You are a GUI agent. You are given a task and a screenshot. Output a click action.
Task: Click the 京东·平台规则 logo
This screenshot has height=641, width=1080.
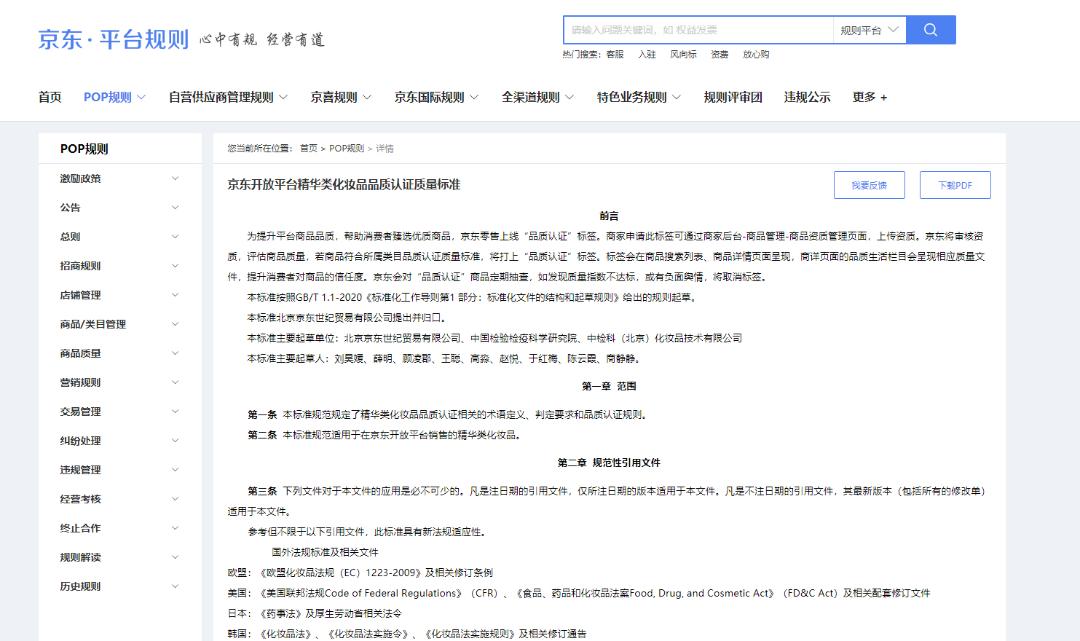(113, 39)
